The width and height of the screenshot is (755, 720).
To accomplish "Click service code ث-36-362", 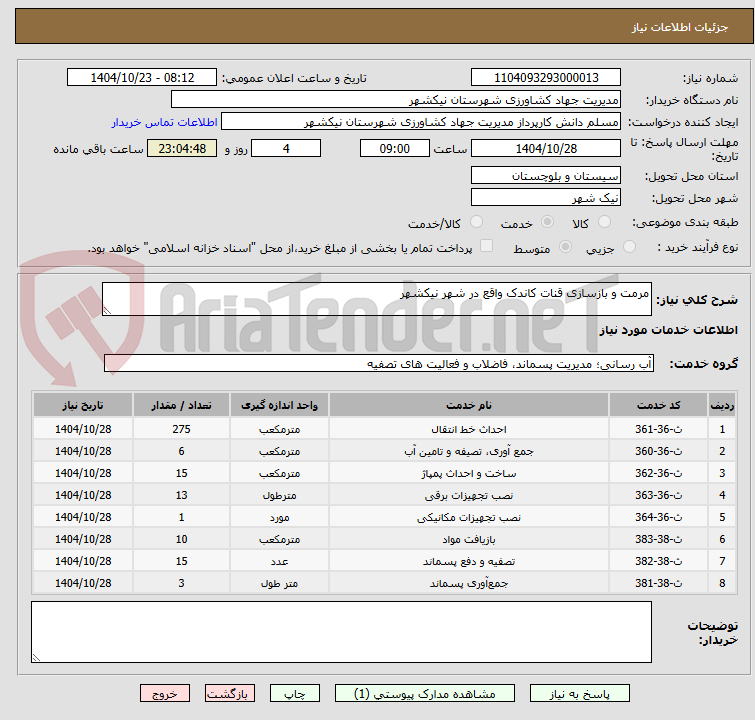I will [658, 473].
